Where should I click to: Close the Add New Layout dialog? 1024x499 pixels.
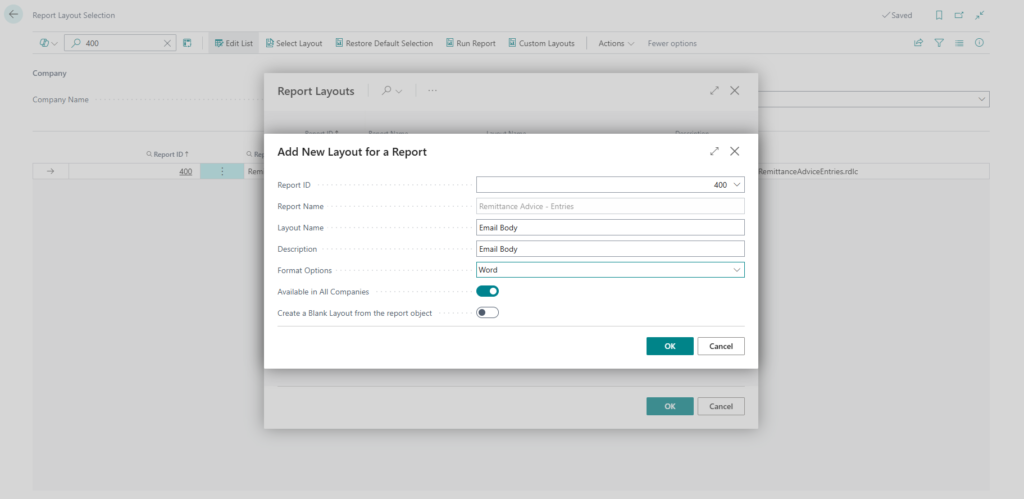tap(735, 152)
